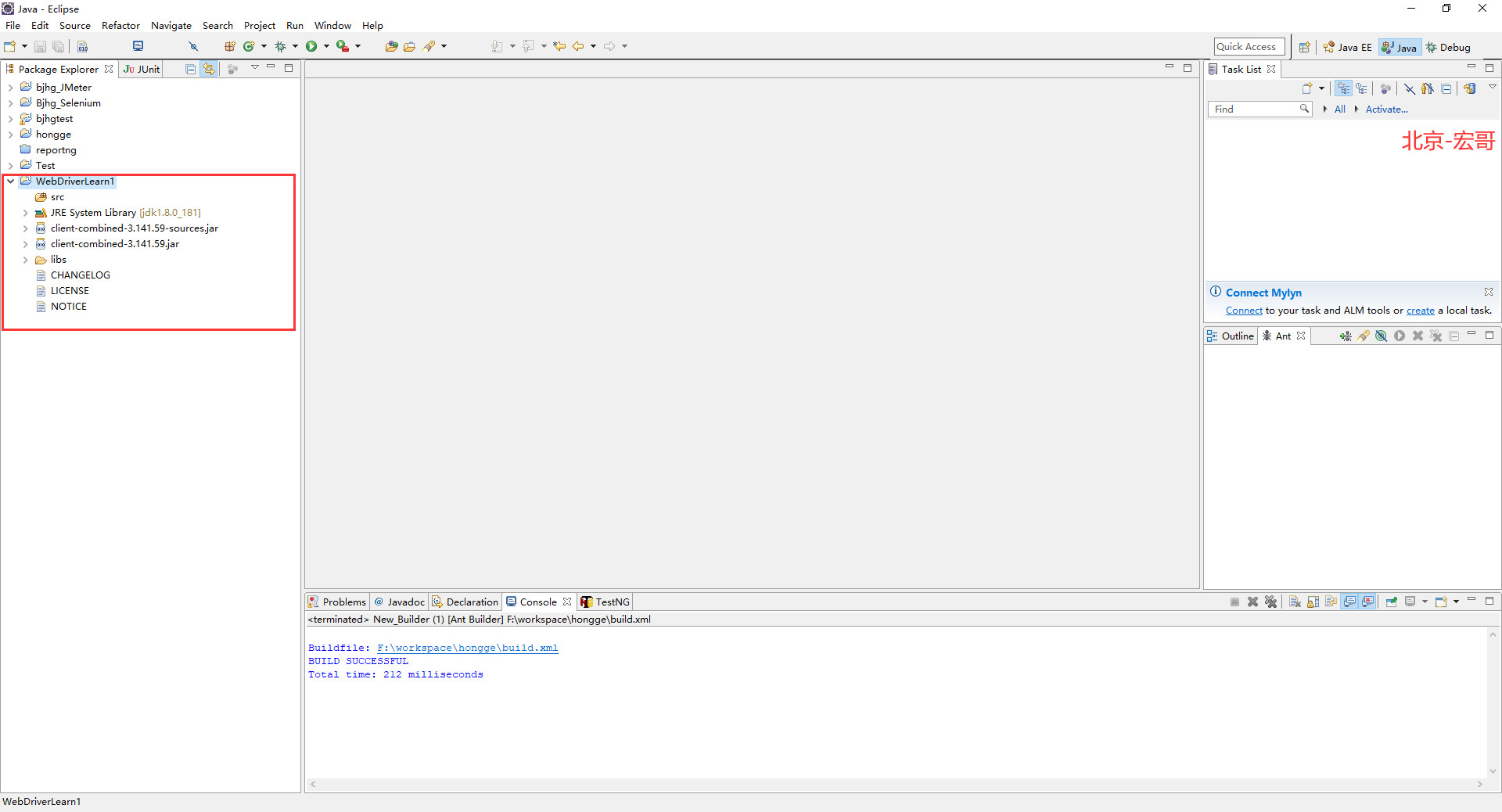
Task: Click Clear Console icon
Action: 1295,602
